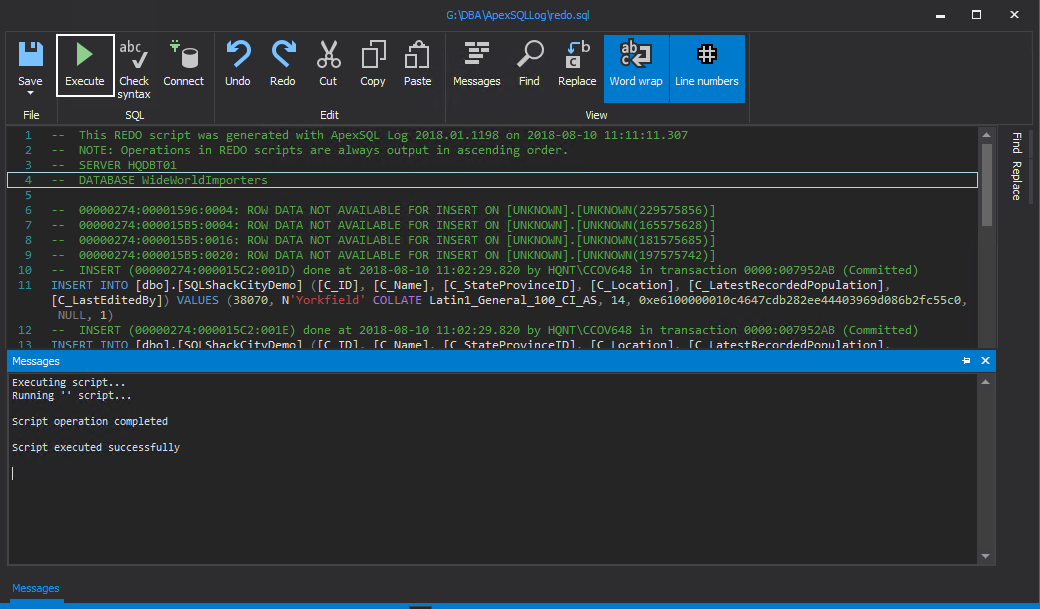The width and height of the screenshot is (1040, 609).
Task: Toggle Line numbers display
Action: point(707,65)
